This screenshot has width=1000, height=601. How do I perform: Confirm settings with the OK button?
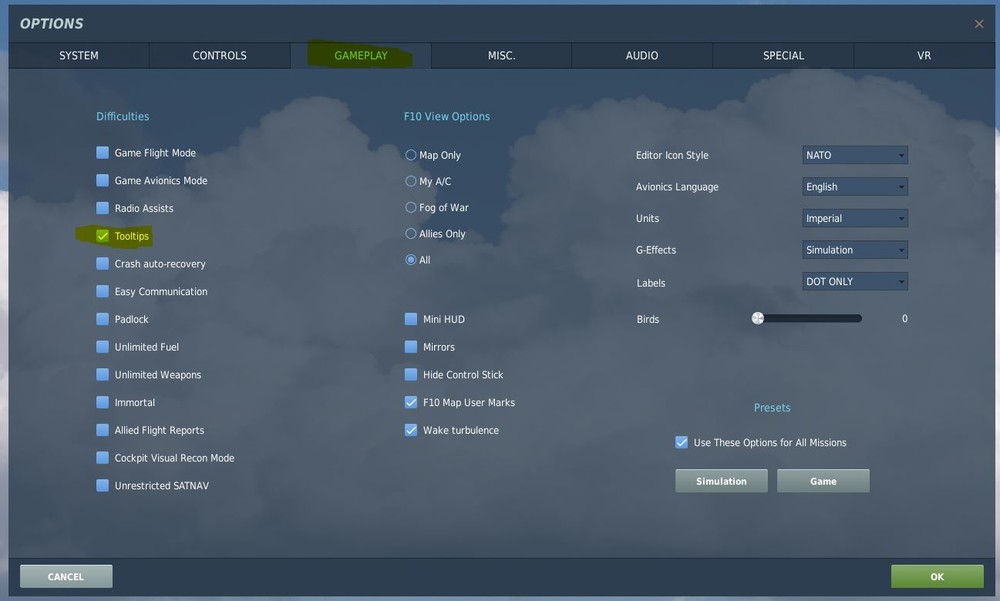(937, 577)
